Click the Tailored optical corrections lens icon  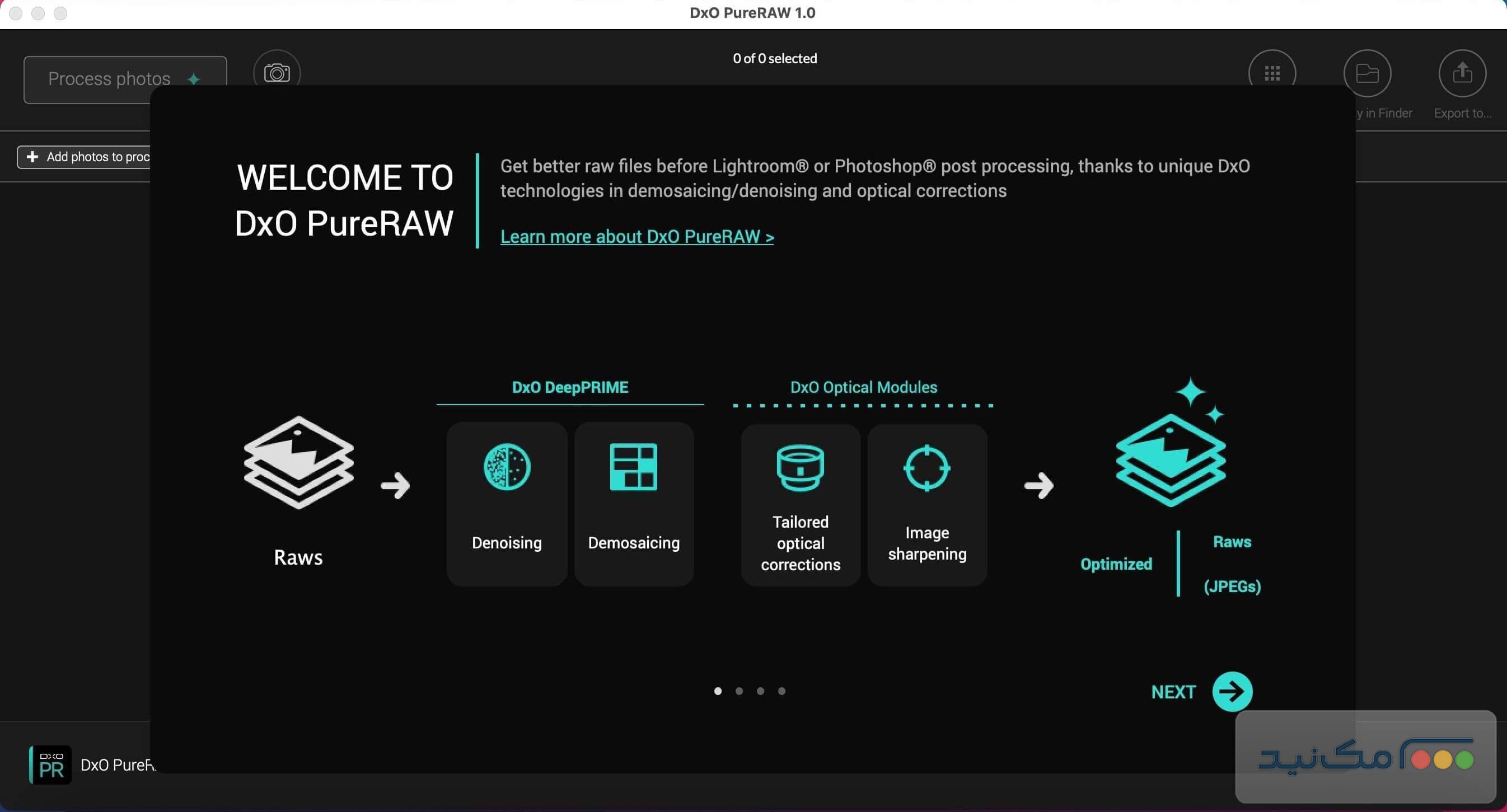pos(800,467)
